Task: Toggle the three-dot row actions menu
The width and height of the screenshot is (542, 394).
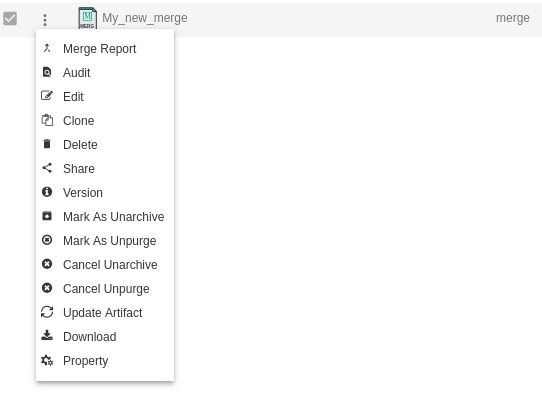Action: (45, 20)
